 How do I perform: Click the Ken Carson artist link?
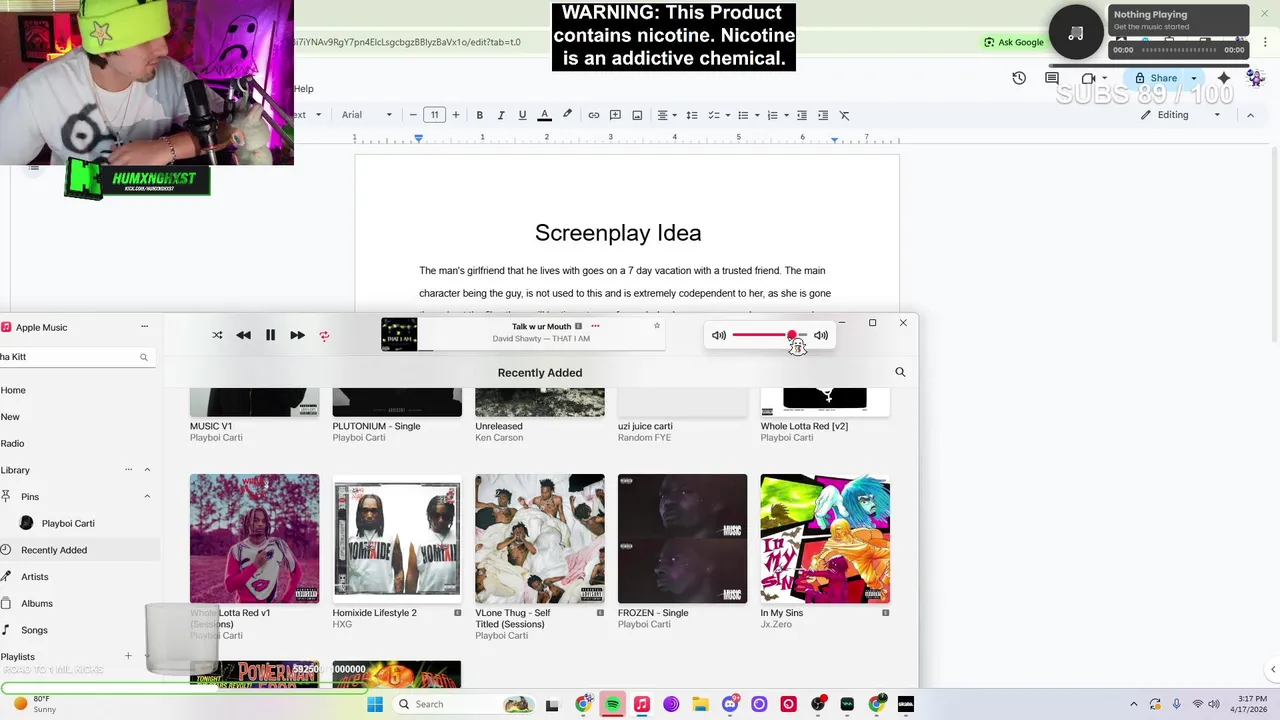pos(499,438)
